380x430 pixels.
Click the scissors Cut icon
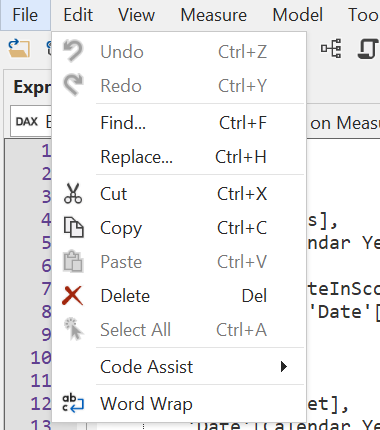(73, 193)
